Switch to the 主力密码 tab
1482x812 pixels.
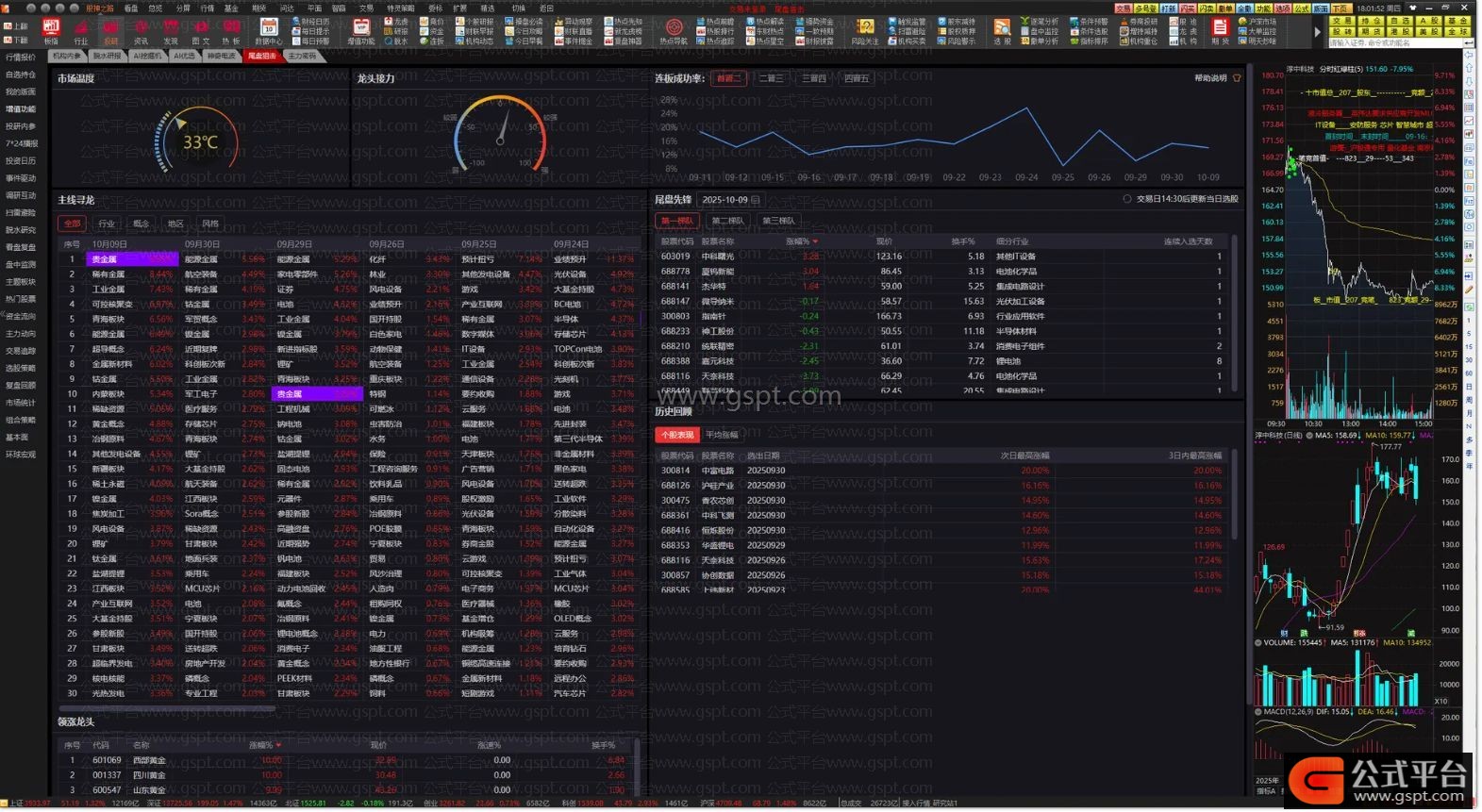point(302,57)
